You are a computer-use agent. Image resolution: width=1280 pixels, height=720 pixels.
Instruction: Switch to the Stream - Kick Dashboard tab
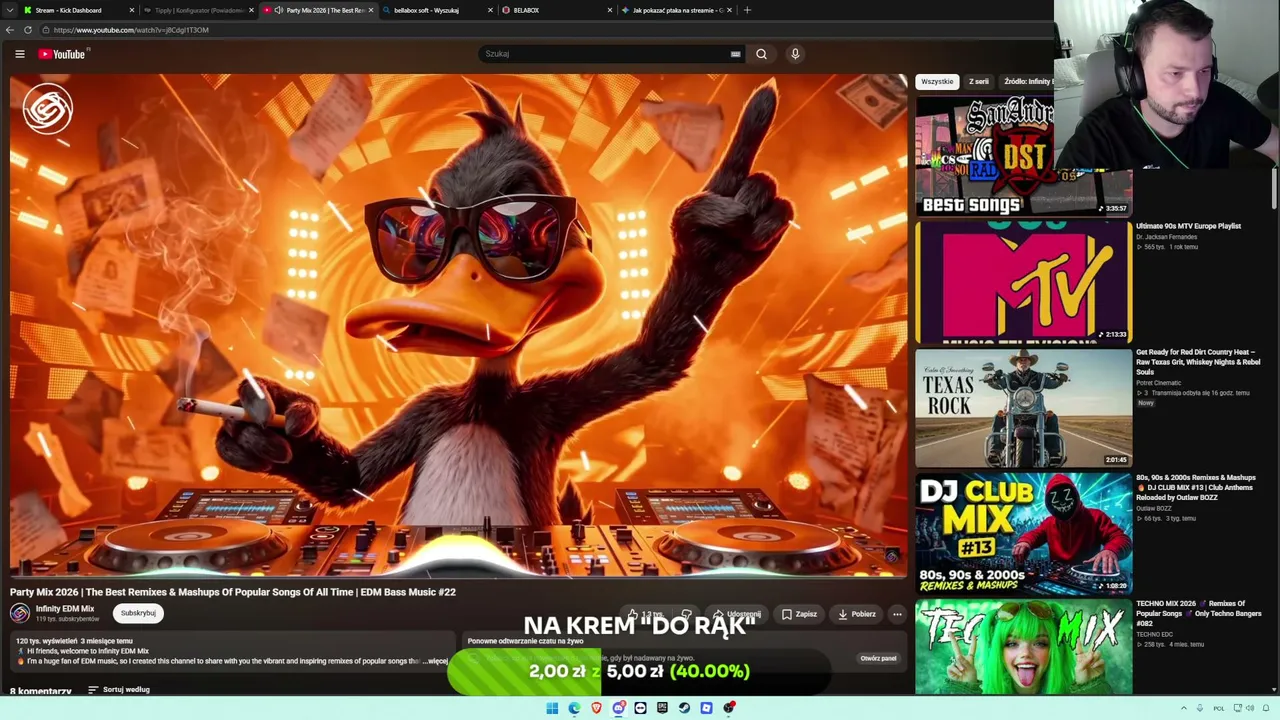(x=79, y=10)
